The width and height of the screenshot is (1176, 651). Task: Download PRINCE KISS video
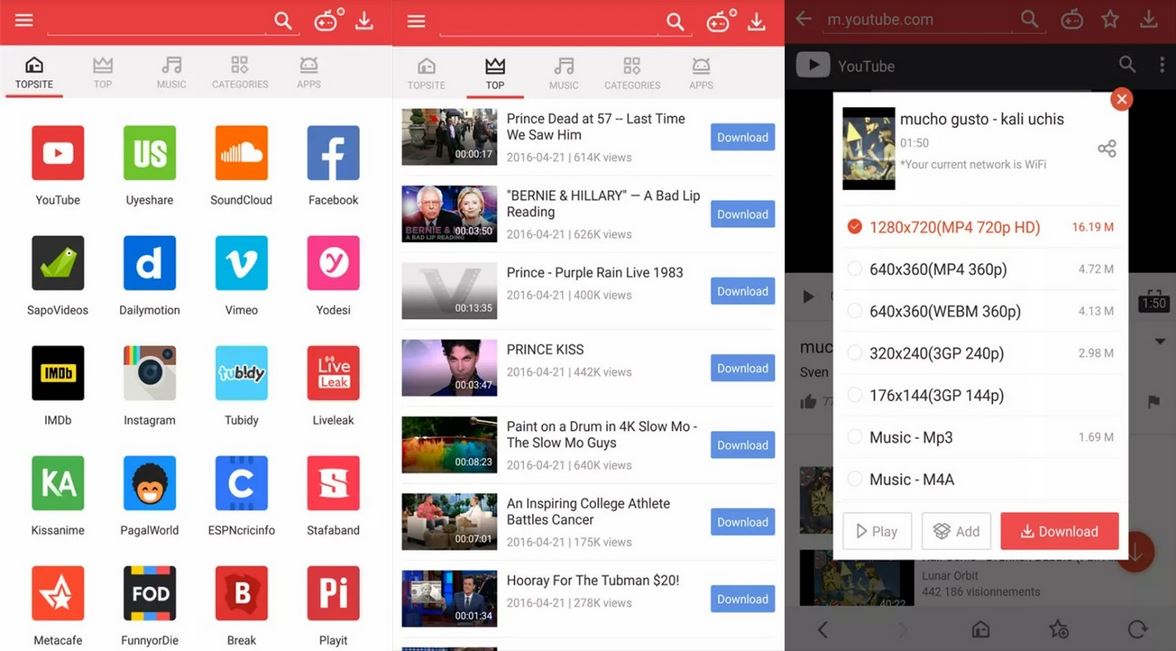coord(742,368)
